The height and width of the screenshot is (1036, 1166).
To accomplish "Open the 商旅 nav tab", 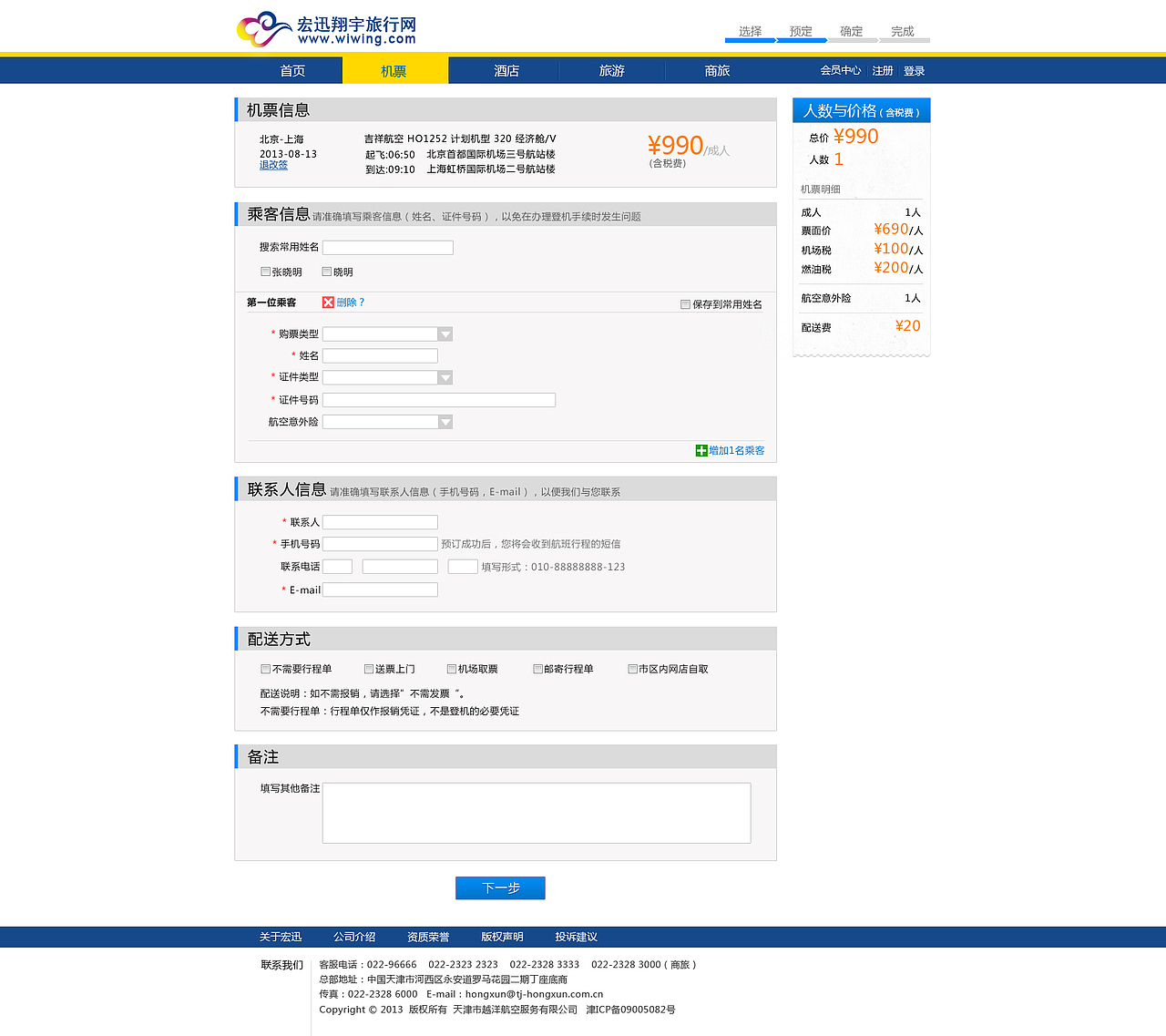I will tap(718, 70).
